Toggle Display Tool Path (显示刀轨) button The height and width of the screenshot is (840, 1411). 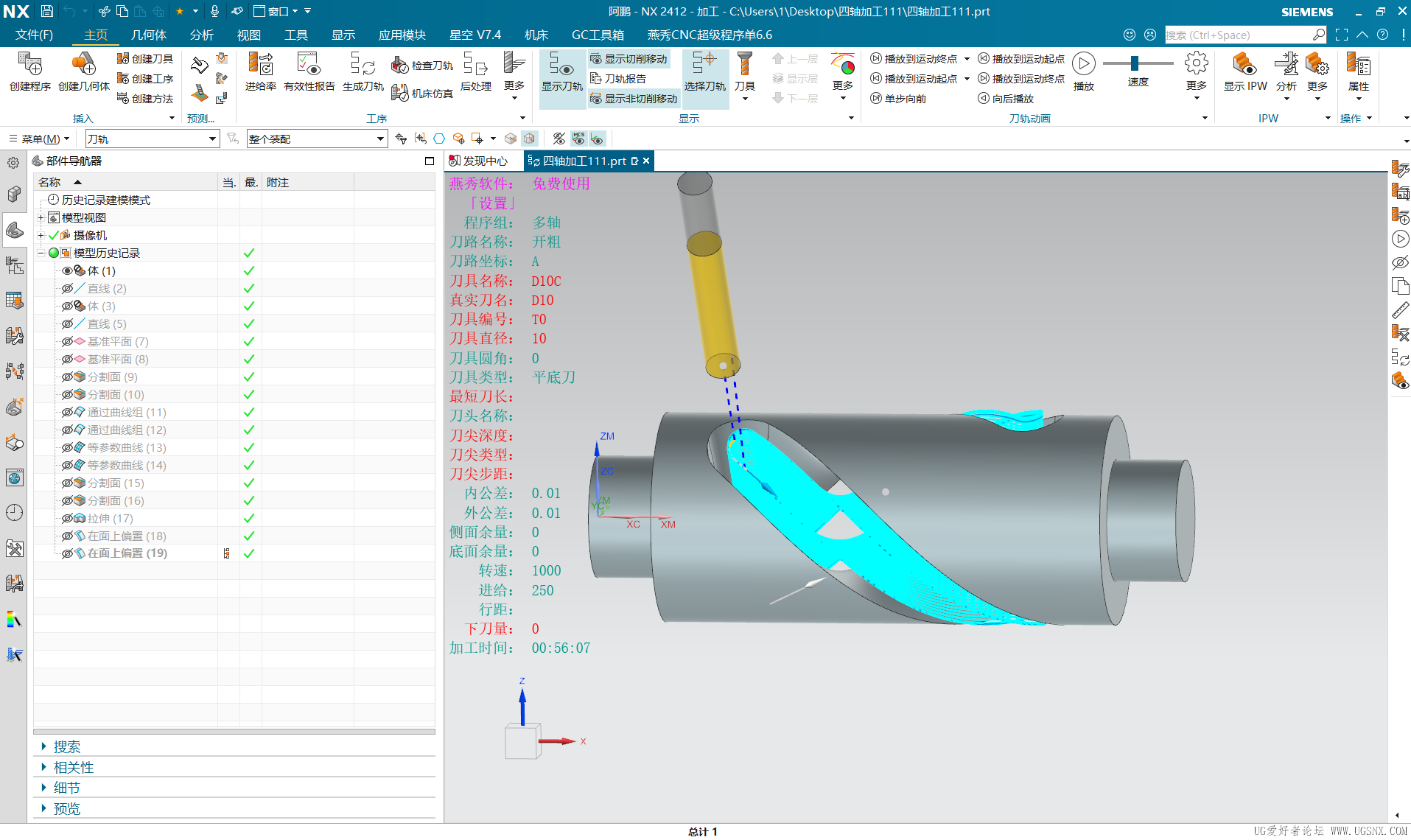pyautogui.click(x=561, y=72)
